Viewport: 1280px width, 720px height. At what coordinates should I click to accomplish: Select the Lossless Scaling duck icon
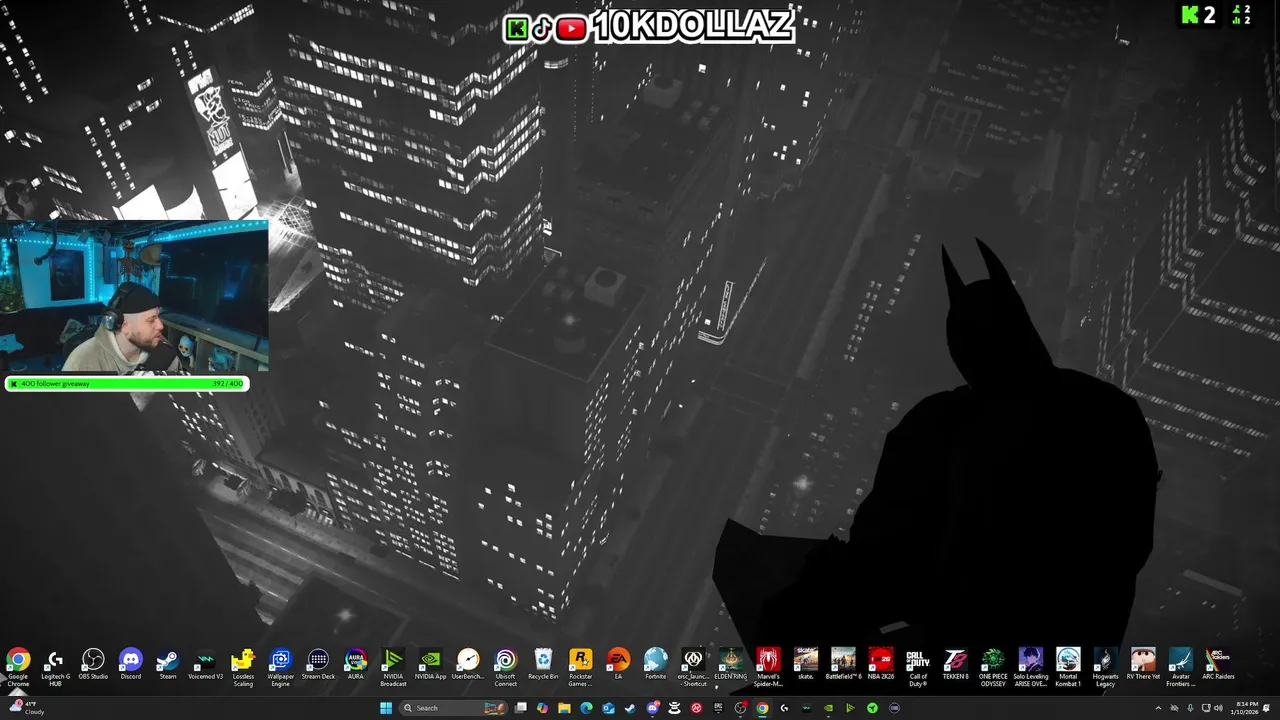(x=243, y=667)
